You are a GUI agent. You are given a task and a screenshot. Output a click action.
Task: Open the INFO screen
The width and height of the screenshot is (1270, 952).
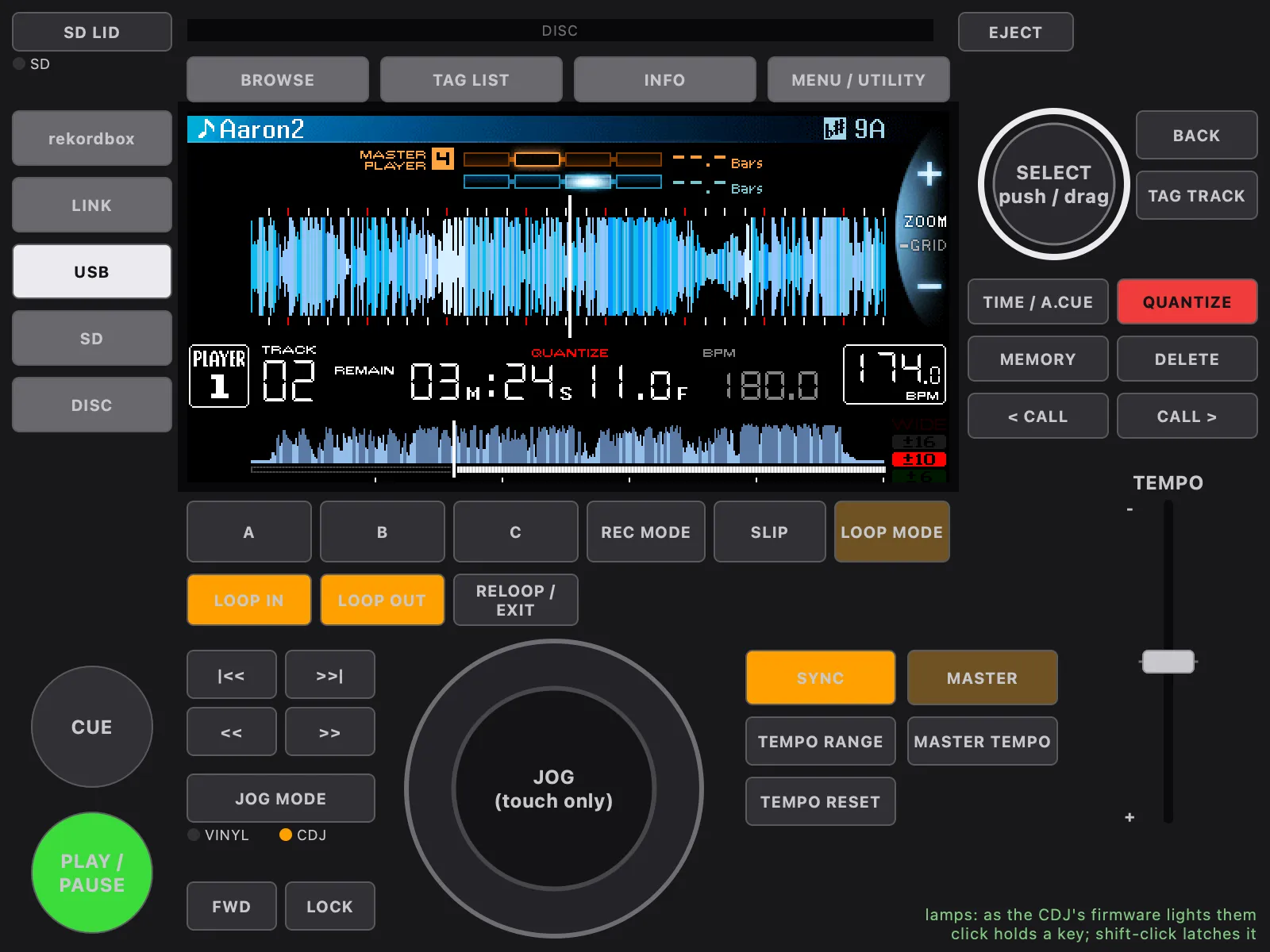coord(665,79)
